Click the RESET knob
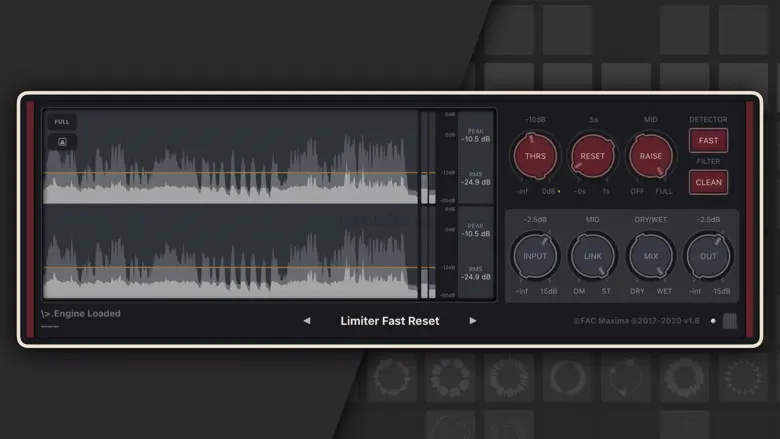Screen dimensions: 780x439 tap(592, 156)
